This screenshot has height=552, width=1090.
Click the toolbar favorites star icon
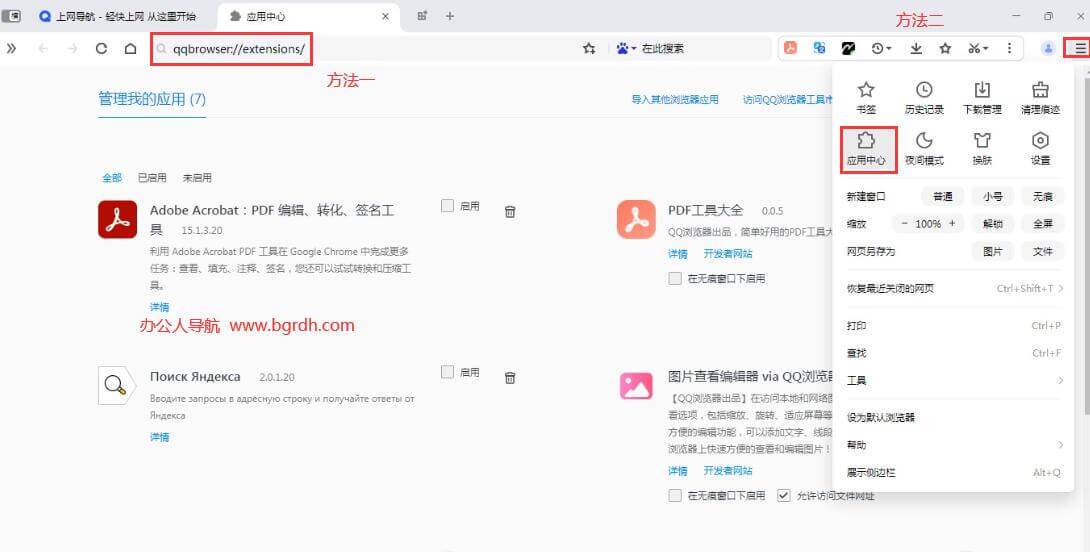coord(945,48)
